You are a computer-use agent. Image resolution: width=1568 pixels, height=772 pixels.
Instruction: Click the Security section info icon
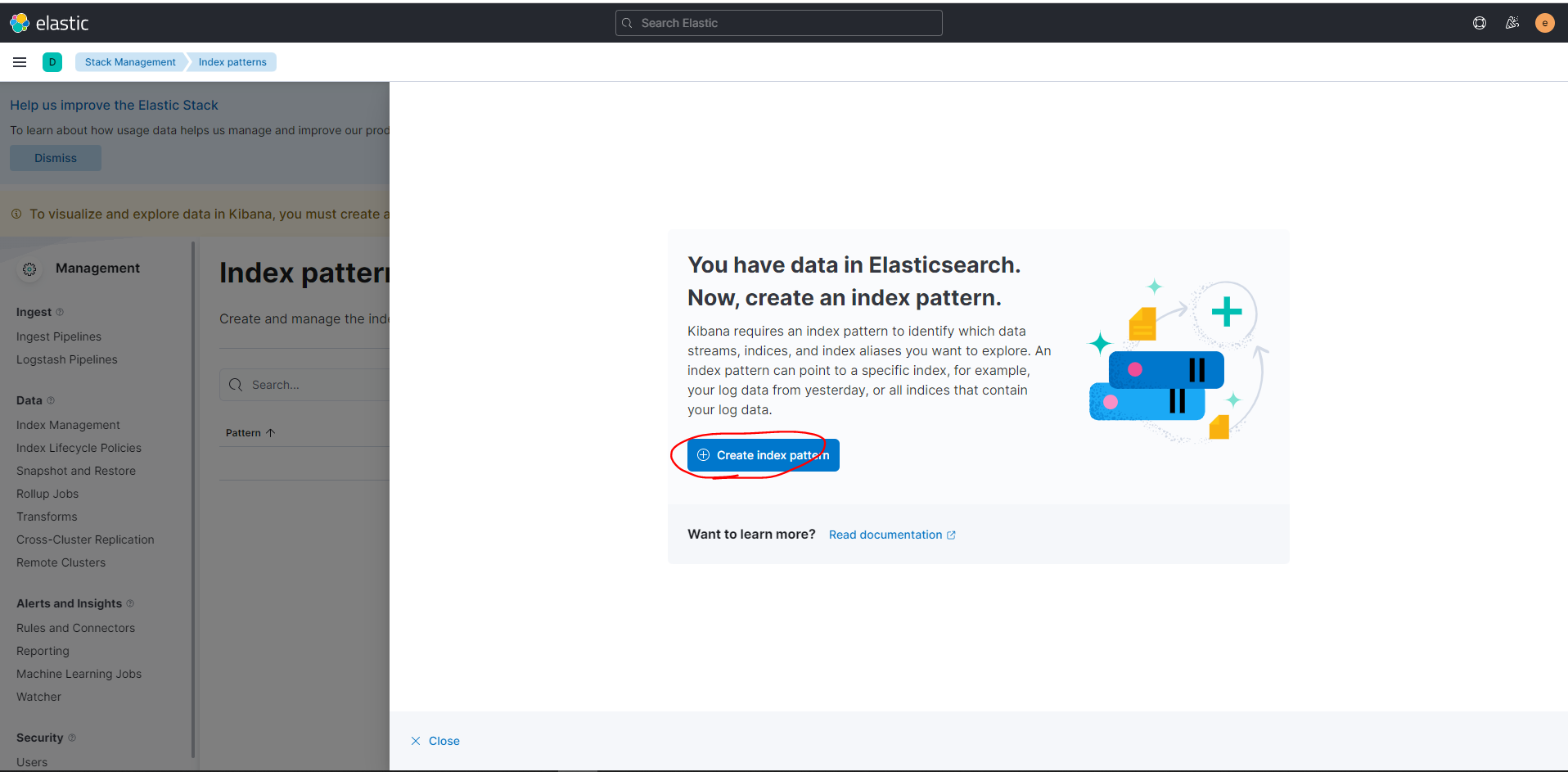pos(72,738)
